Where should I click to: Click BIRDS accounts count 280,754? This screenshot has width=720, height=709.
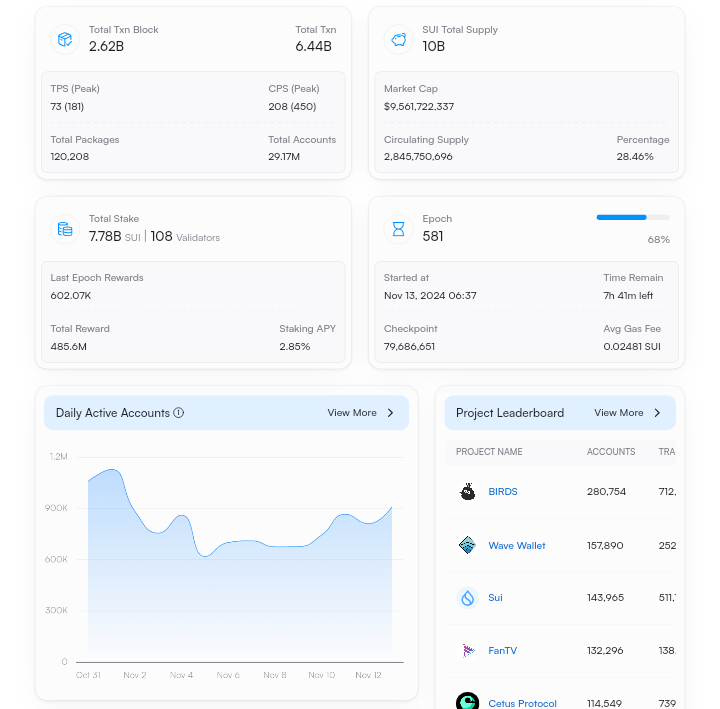[606, 491]
